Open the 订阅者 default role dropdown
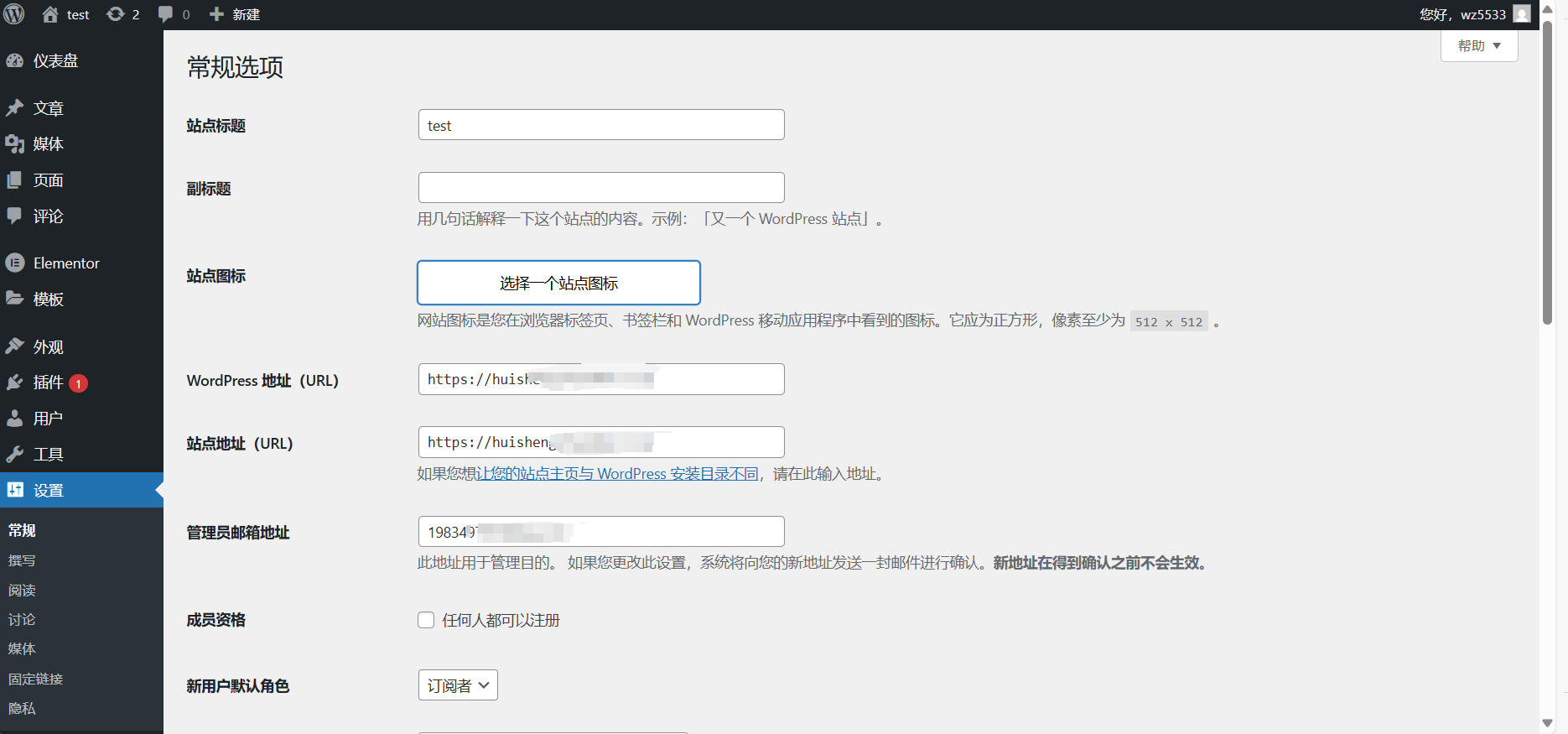The image size is (1568, 734). click(458, 685)
